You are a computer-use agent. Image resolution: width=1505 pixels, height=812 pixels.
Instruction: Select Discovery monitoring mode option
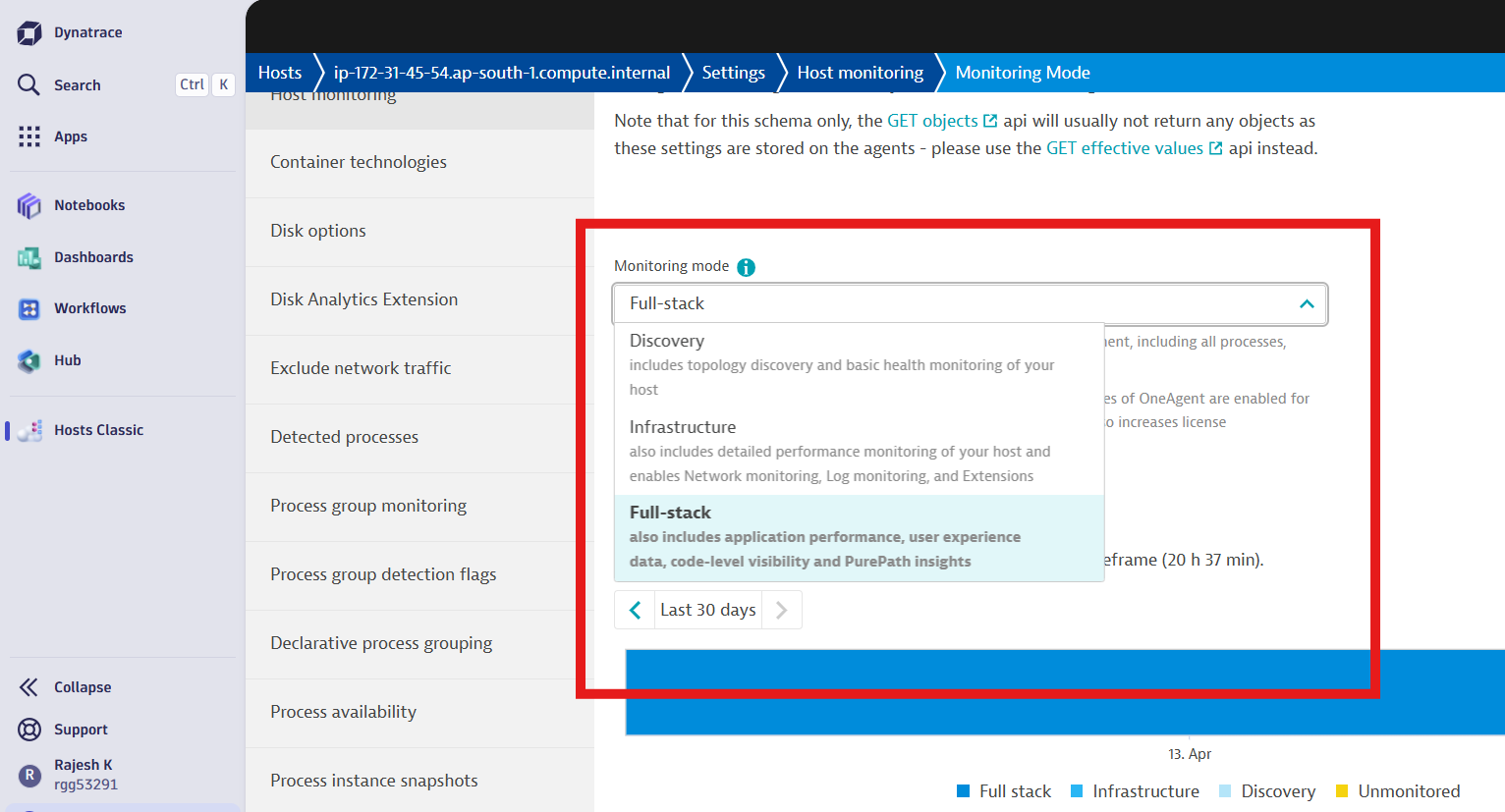860,365
